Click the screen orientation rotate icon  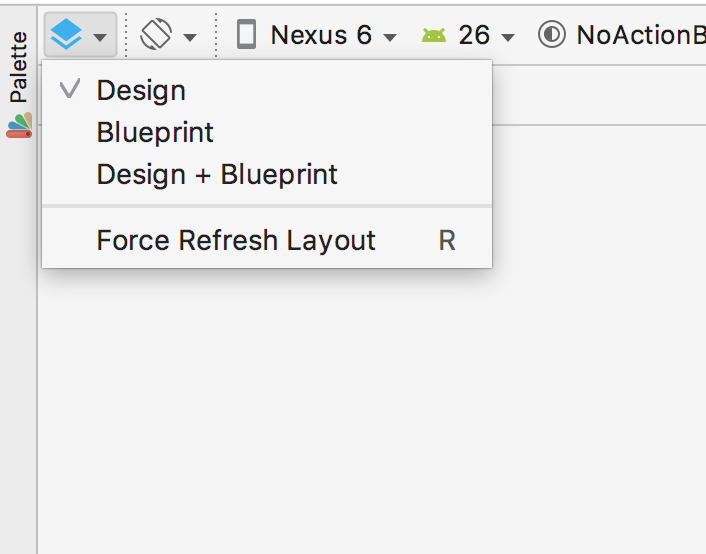coord(156,34)
